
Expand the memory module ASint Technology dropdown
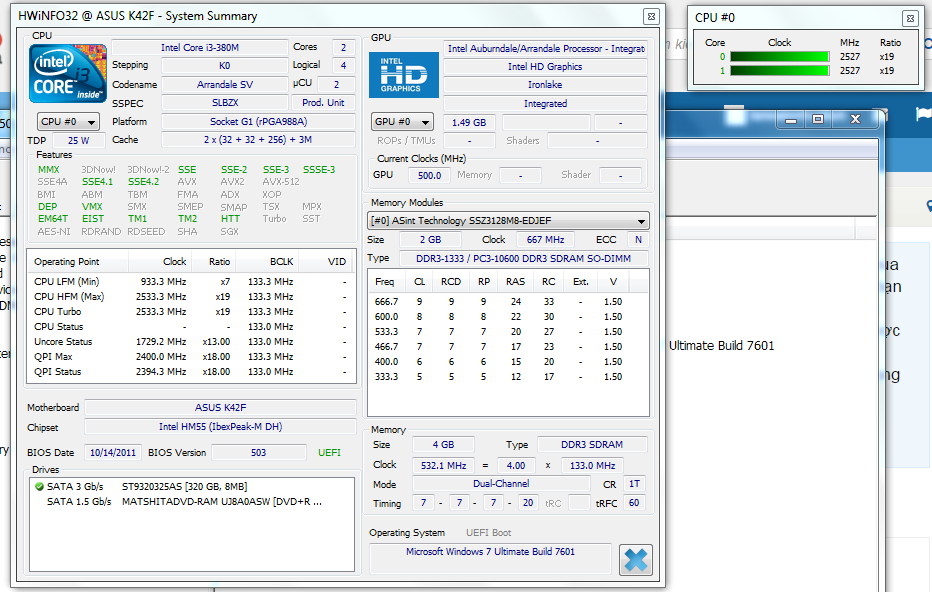[509, 221]
